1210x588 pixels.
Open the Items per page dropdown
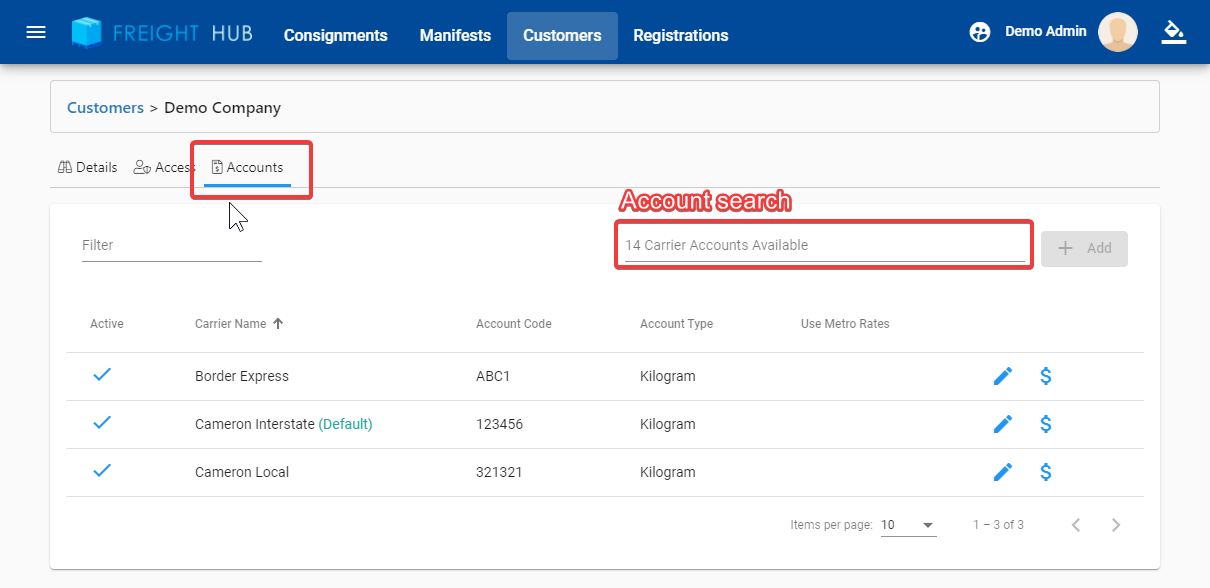point(908,525)
